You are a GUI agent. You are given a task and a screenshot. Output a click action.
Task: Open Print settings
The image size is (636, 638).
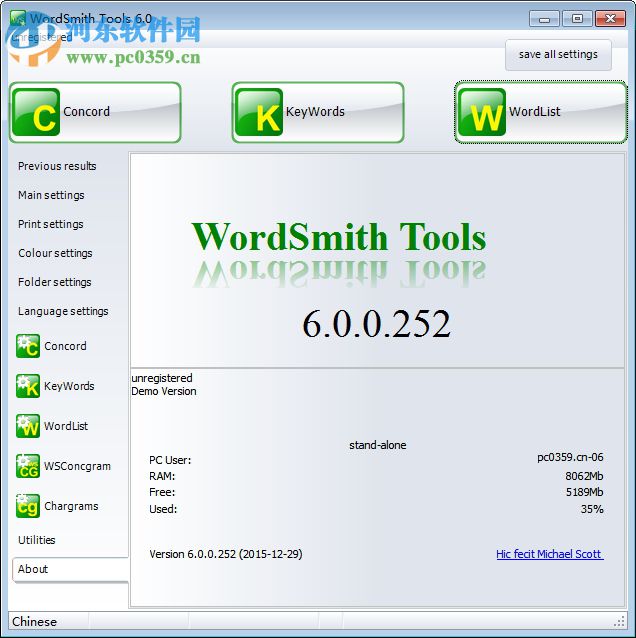coord(50,224)
